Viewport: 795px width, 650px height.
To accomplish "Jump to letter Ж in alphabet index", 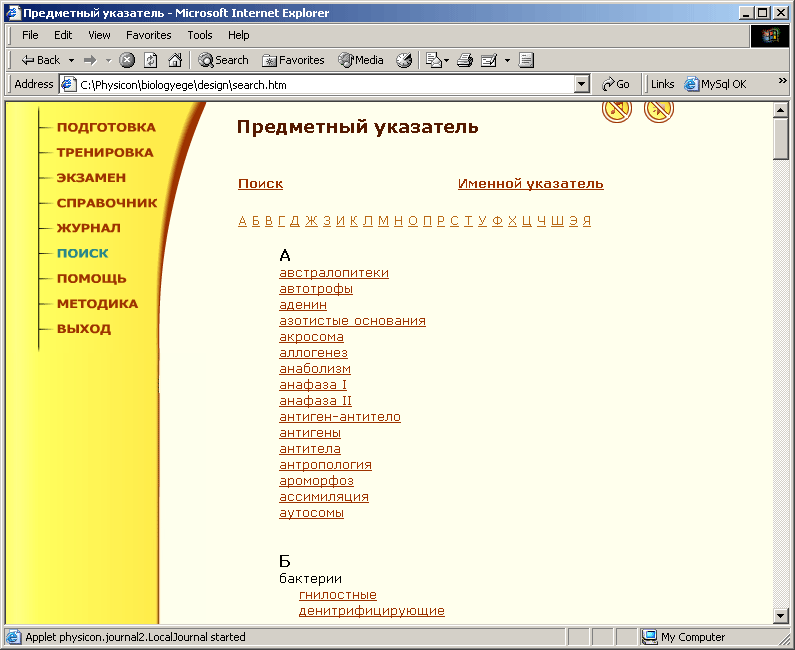I will point(311,221).
